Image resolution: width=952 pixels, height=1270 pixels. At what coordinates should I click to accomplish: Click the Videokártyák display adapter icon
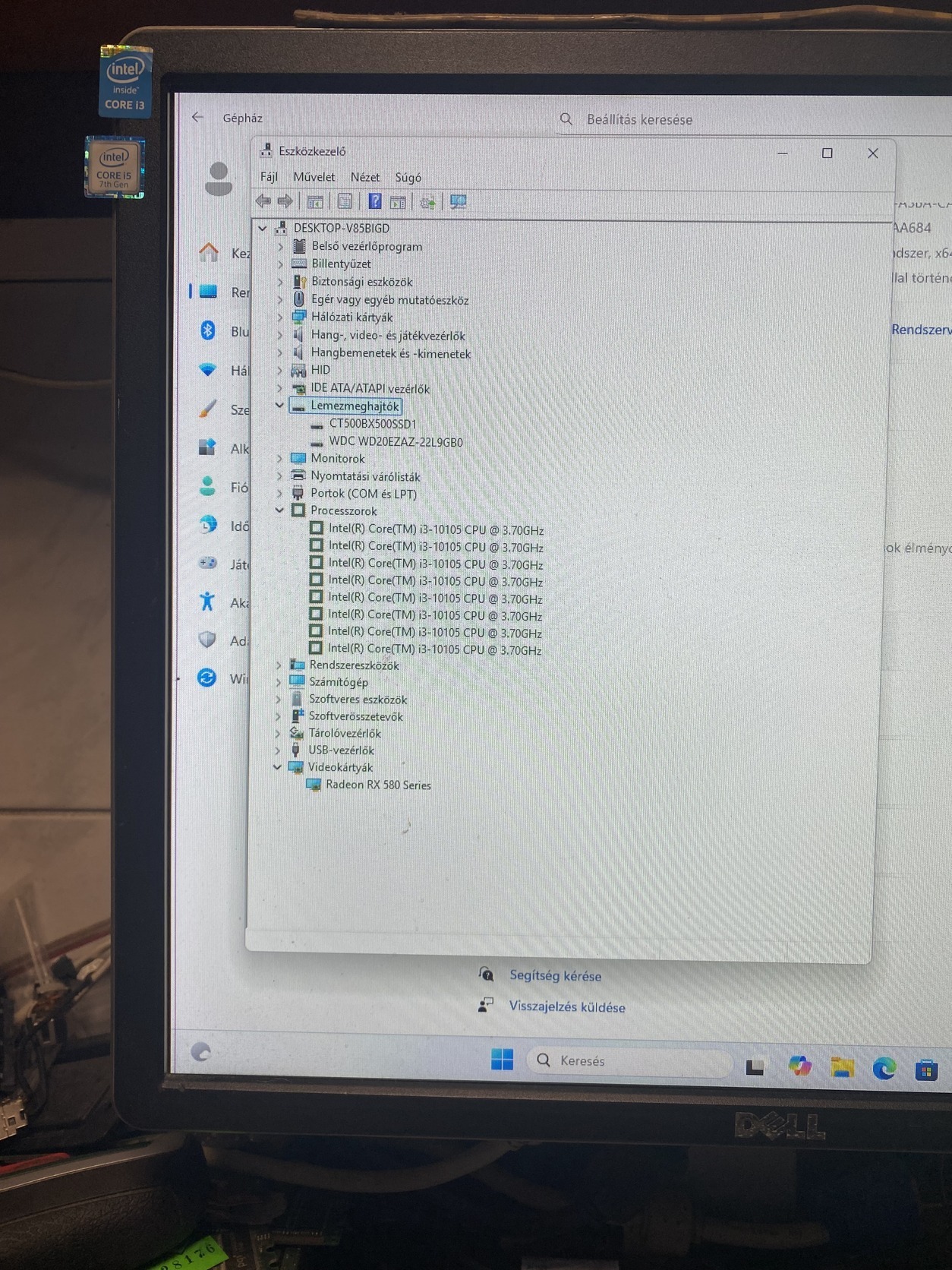click(296, 767)
